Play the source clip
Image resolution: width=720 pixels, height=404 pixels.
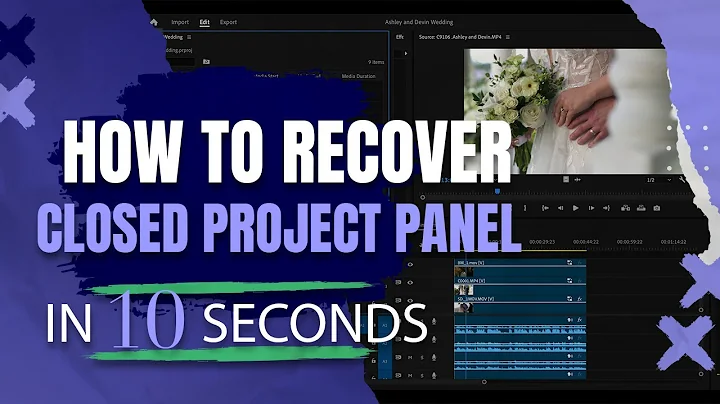tap(575, 208)
